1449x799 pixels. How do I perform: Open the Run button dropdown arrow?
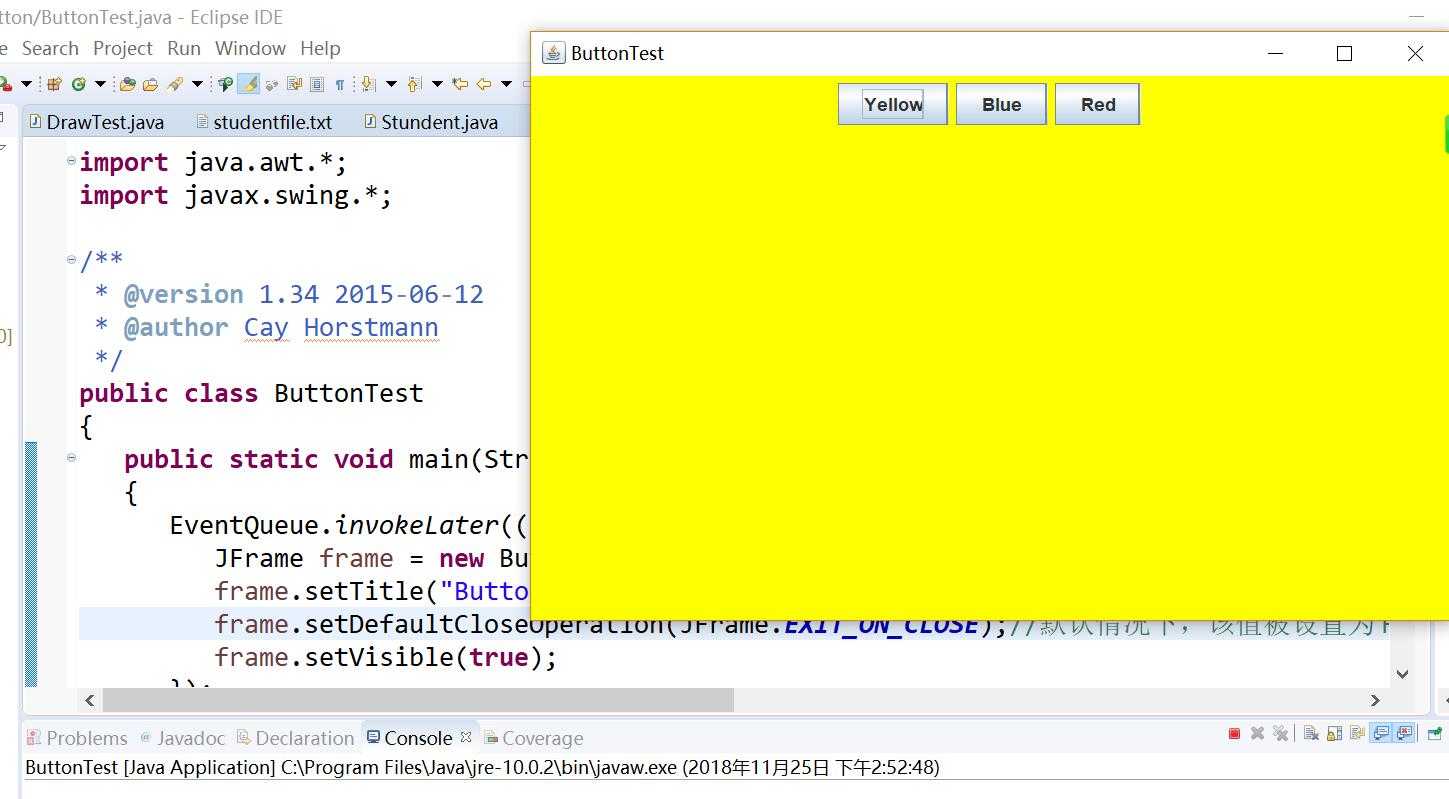point(27,84)
